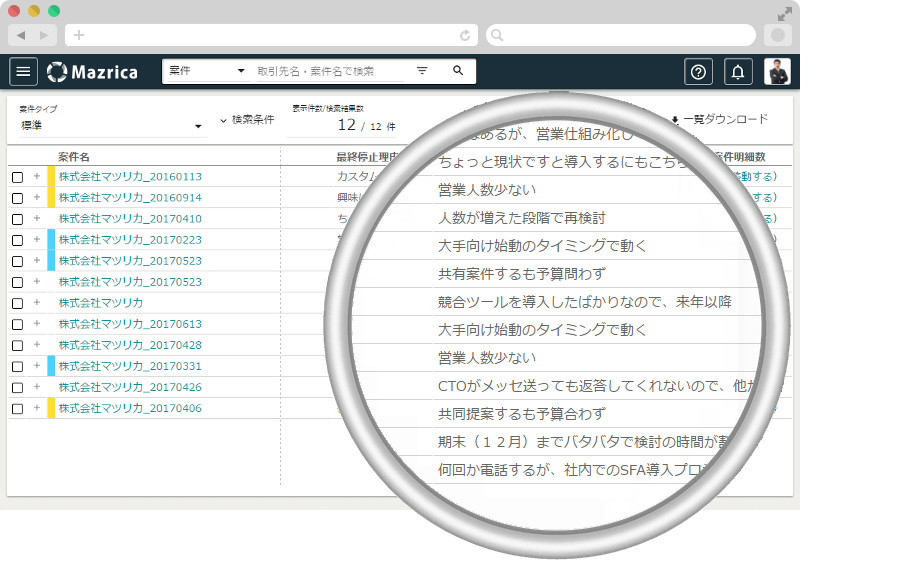Expand the 株式会社マツリカ_20160914 row plus
This screenshot has width=900, height=562.
pyautogui.click(x=37, y=198)
